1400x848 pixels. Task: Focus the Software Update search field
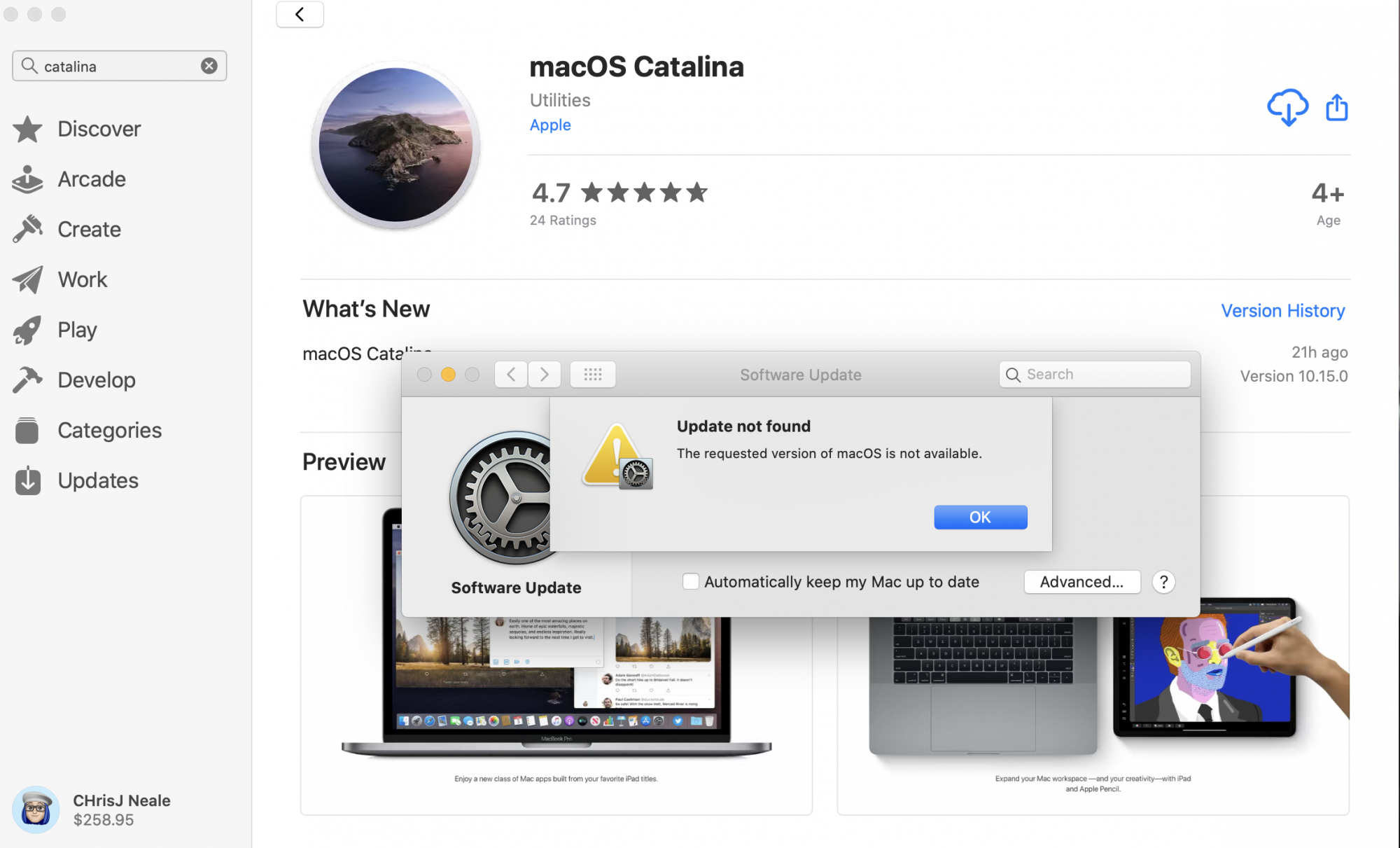pyautogui.click(x=1094, y=375)
